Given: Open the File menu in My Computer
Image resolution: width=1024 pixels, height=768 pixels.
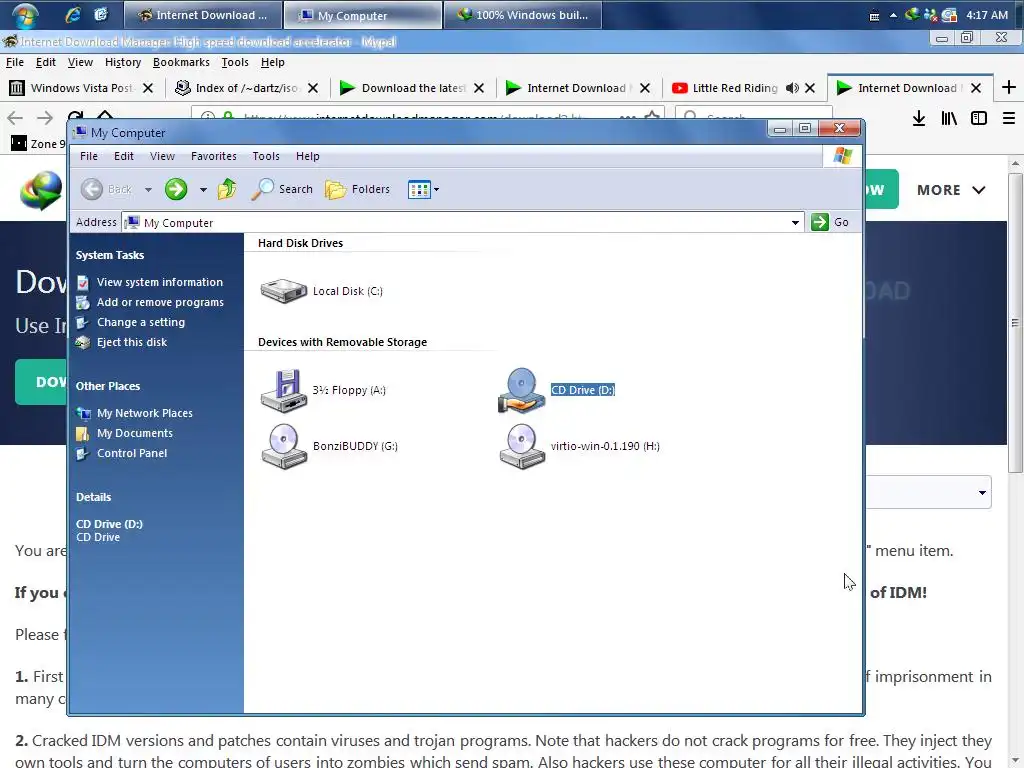Looking at the screenshot, I should point(89,156).
